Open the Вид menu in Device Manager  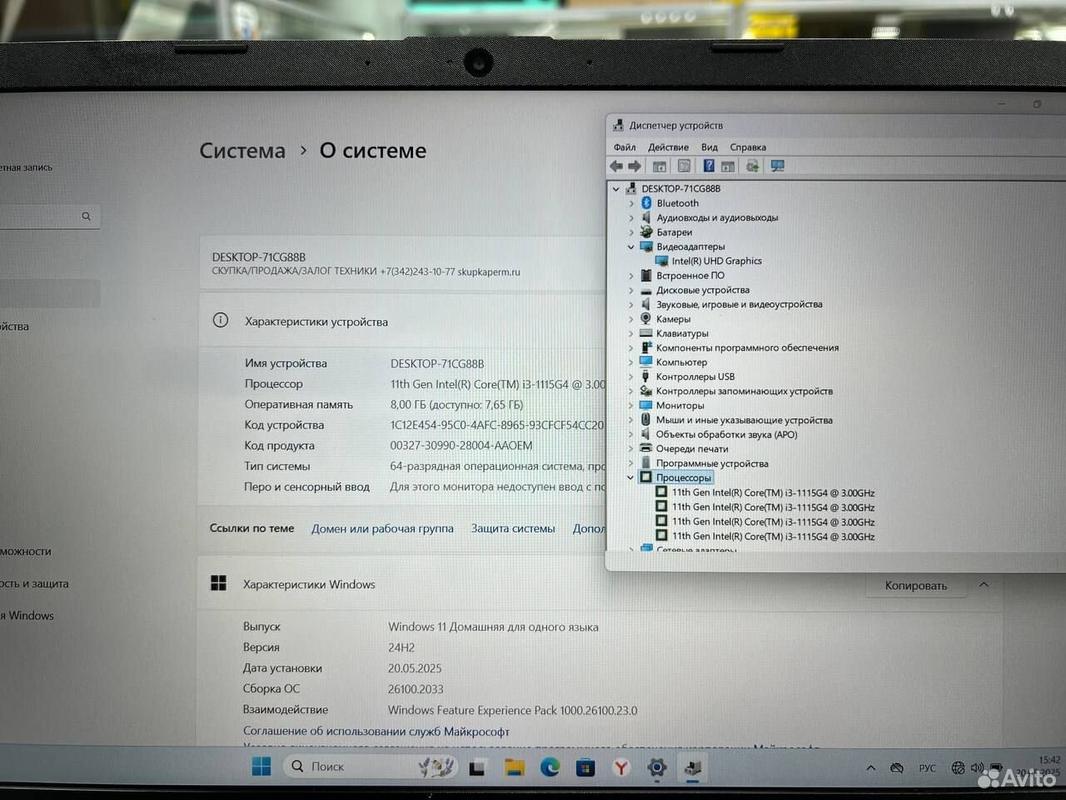click(709, 147)
